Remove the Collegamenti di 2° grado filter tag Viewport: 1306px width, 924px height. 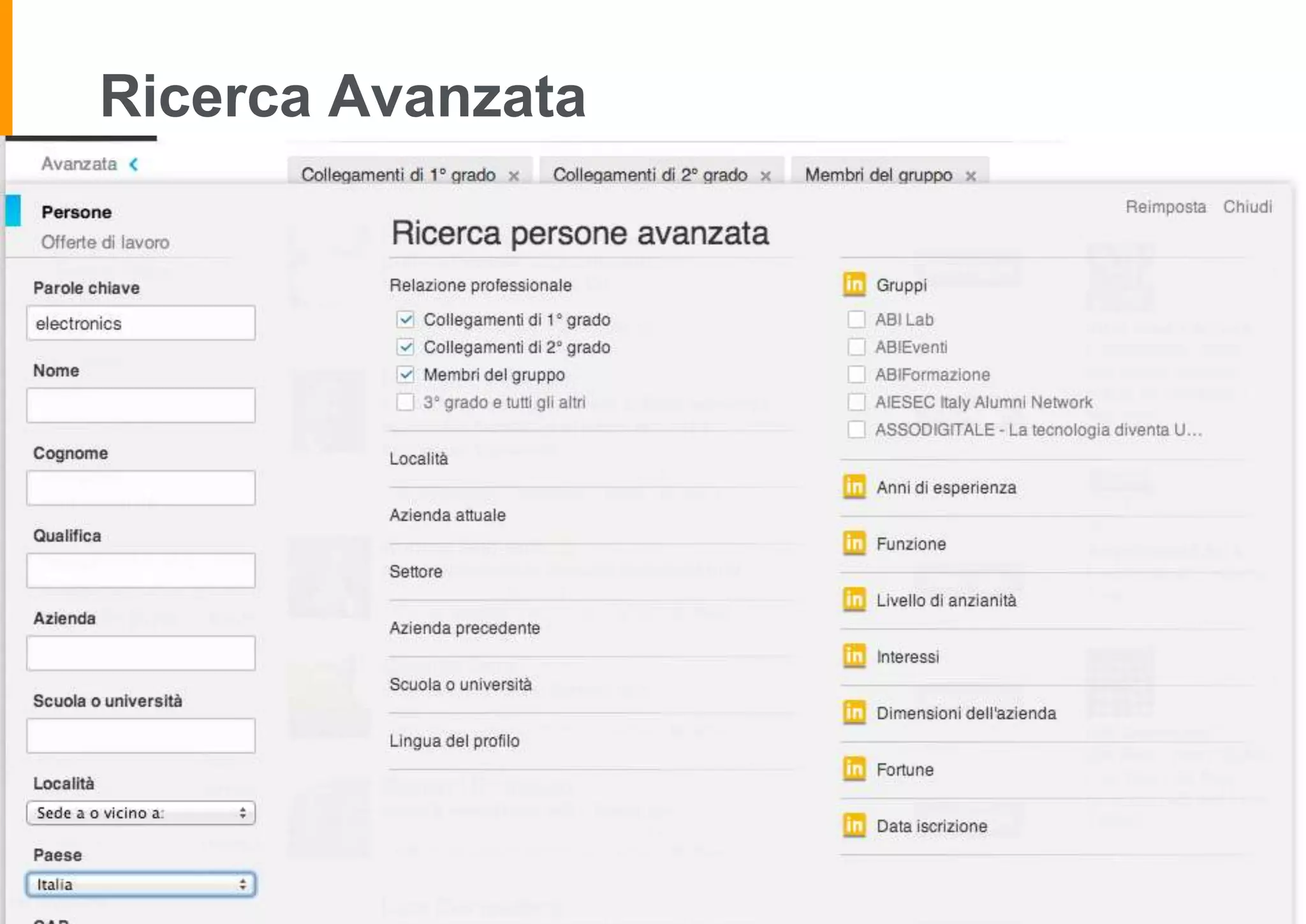pyautogui.click(x=766, y=176)
